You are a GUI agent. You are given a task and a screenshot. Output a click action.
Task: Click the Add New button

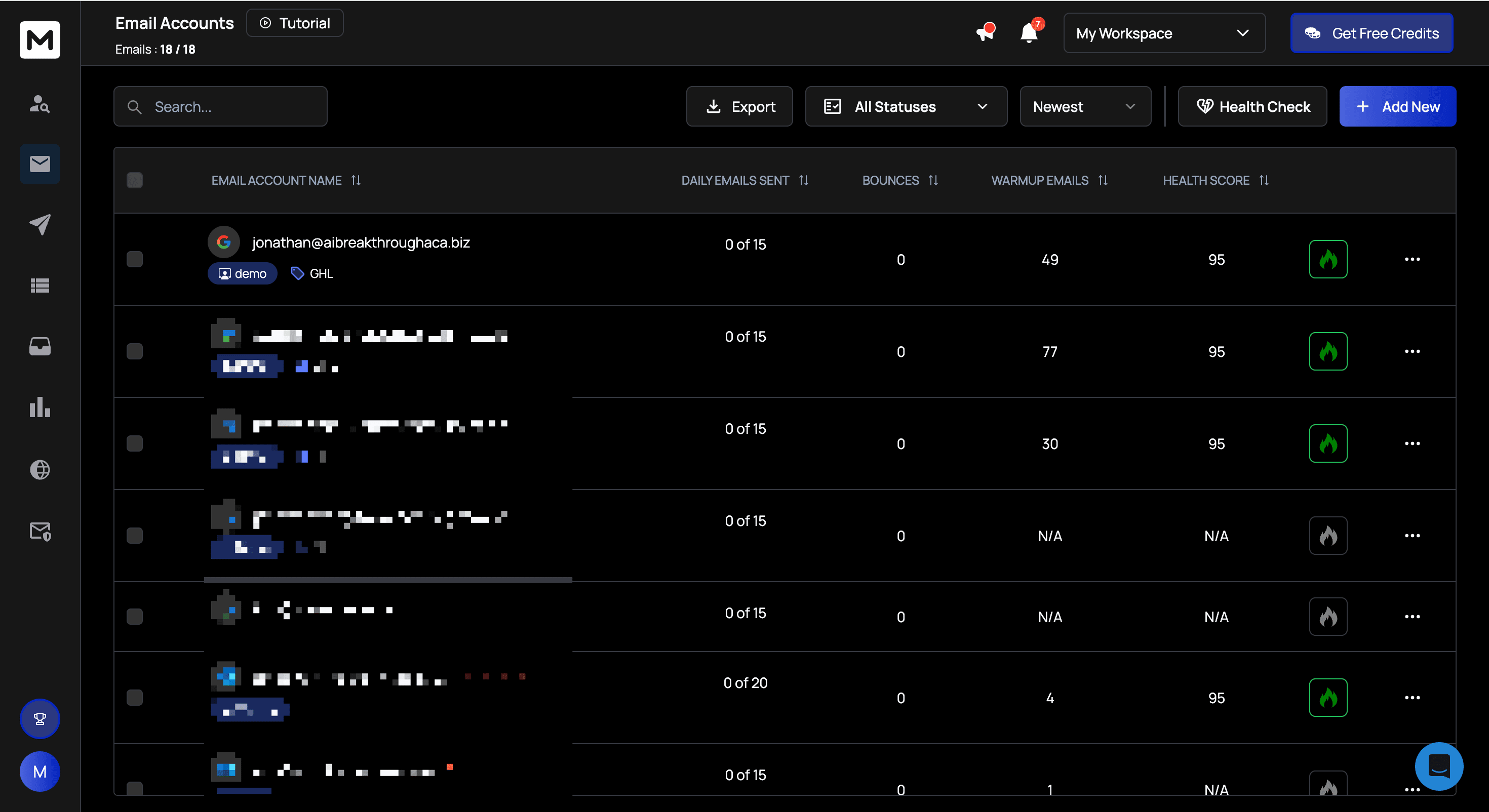click(x=1397, y=107)
